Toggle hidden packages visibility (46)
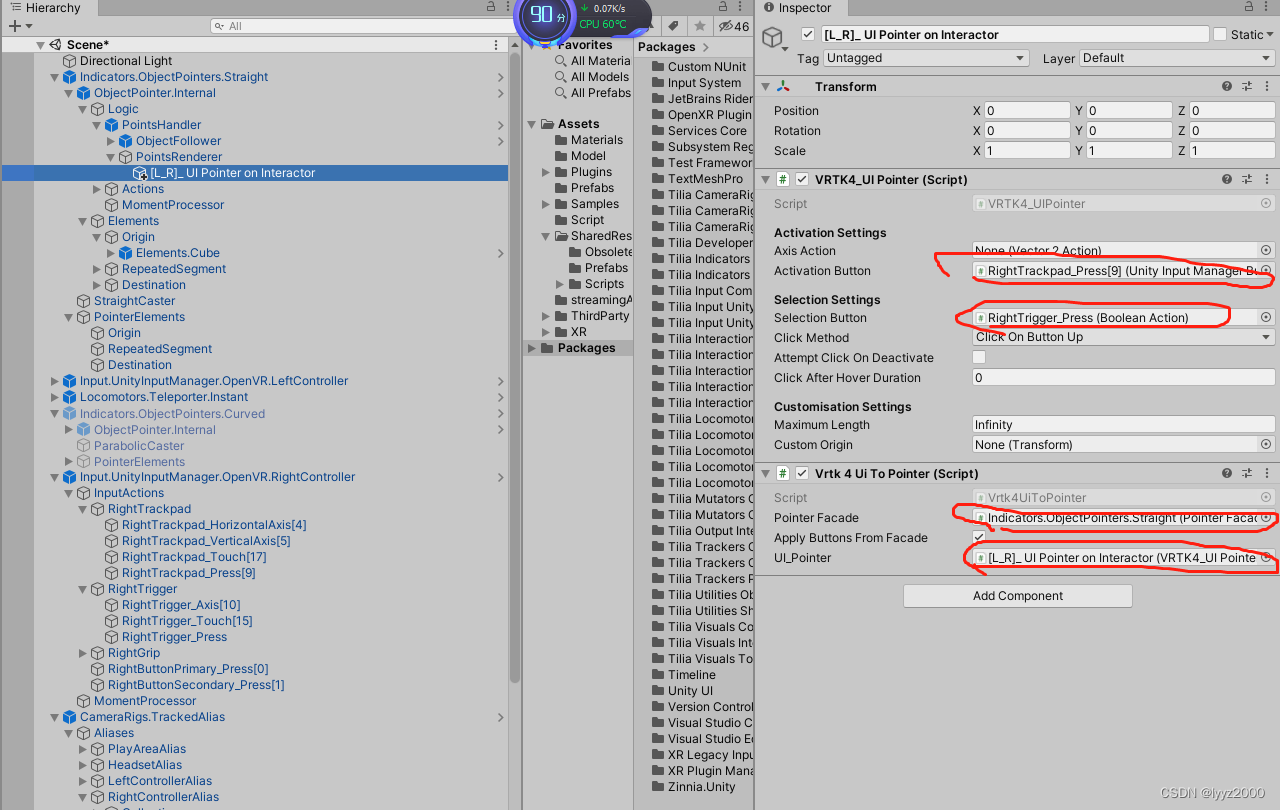 point(734,26)
